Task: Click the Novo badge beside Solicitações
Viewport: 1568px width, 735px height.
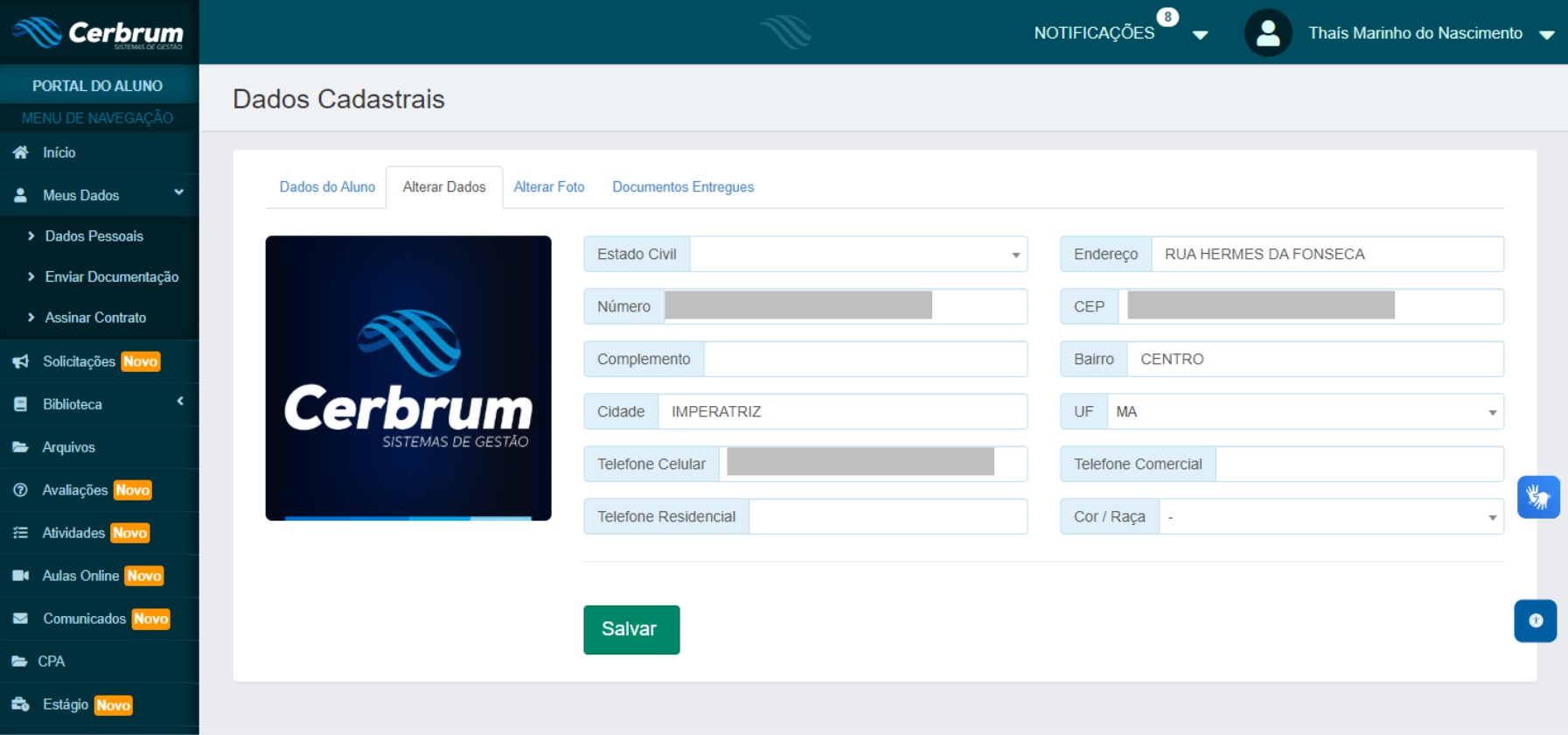Action: [141, 361]
